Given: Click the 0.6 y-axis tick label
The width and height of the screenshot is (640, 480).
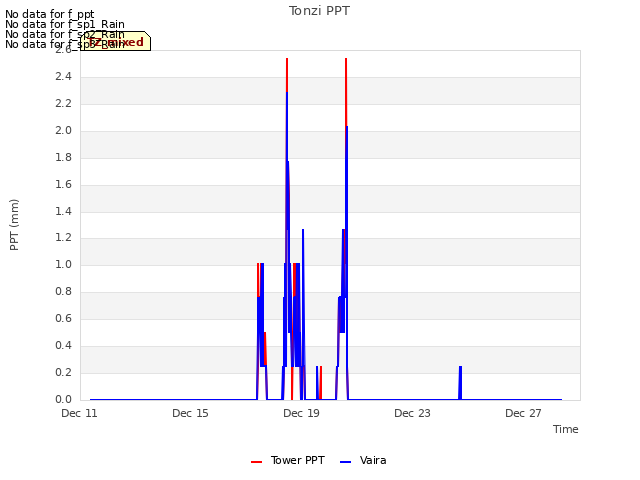Looking at the screenshot, I should [63, 318].
